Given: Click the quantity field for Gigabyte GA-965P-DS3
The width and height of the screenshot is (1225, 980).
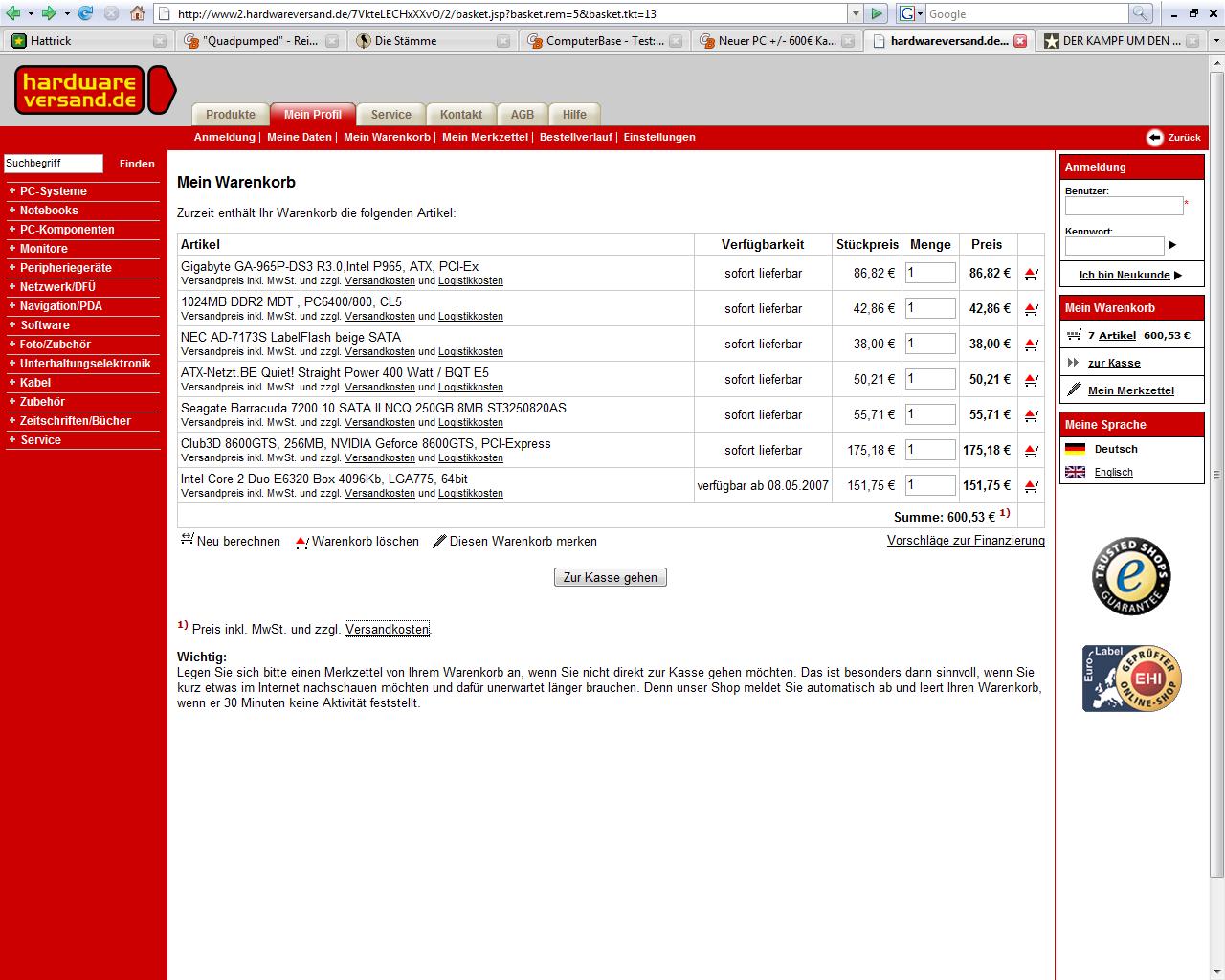Looking at the screenshot, I should [x=930, y=273].
